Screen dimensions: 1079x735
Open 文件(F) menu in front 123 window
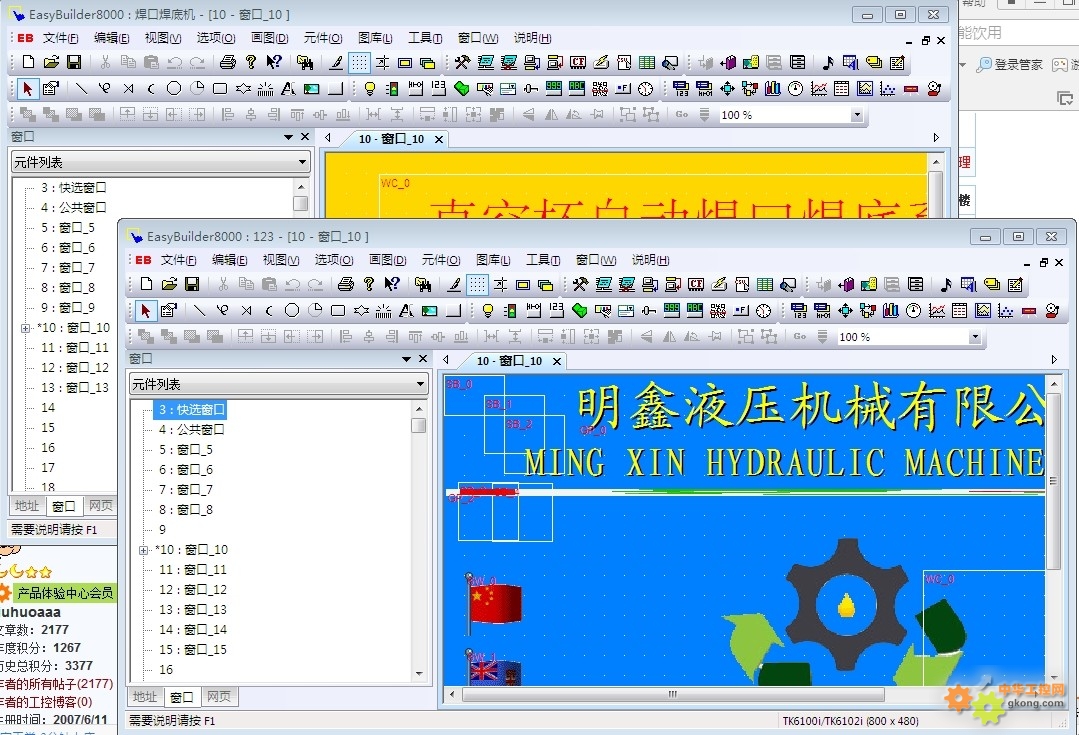click(178, 259)
